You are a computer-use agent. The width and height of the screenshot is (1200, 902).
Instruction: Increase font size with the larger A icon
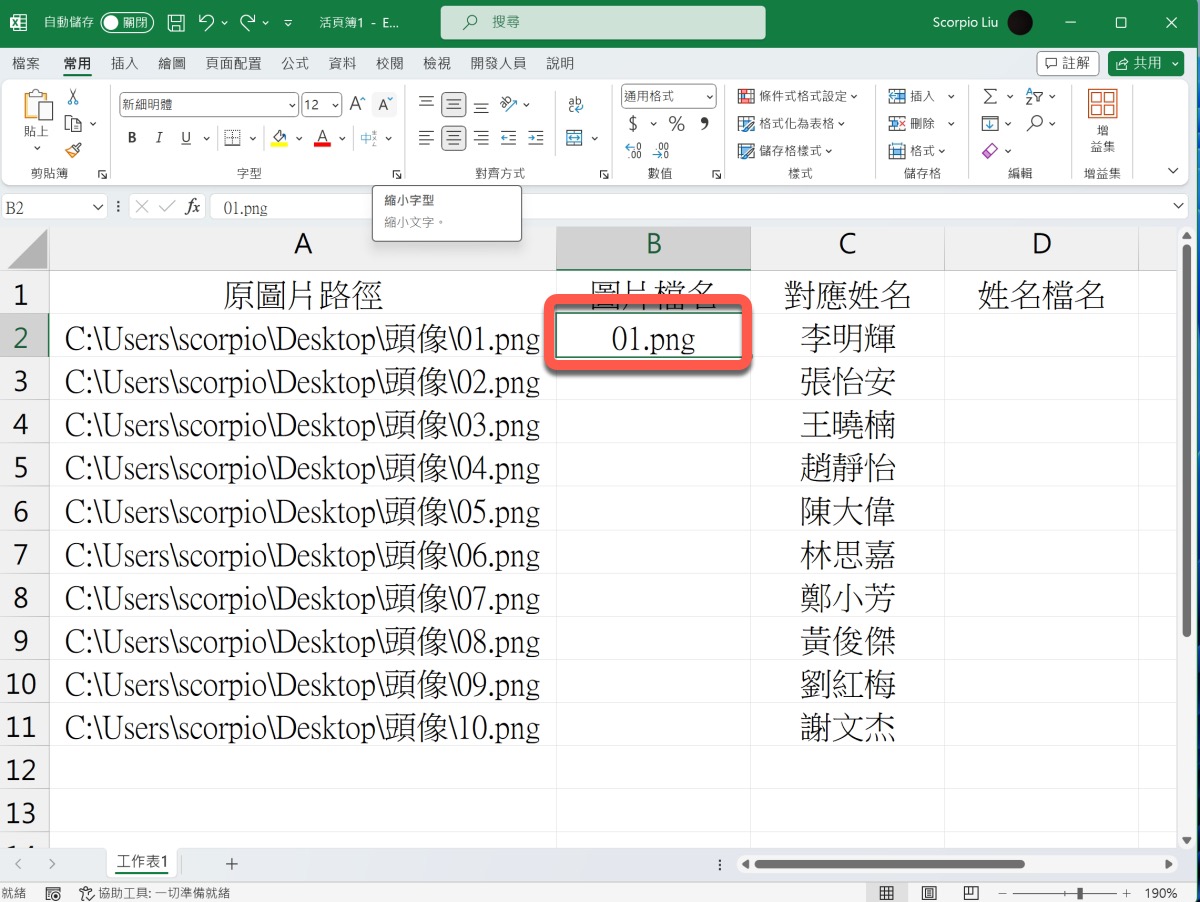357,104
